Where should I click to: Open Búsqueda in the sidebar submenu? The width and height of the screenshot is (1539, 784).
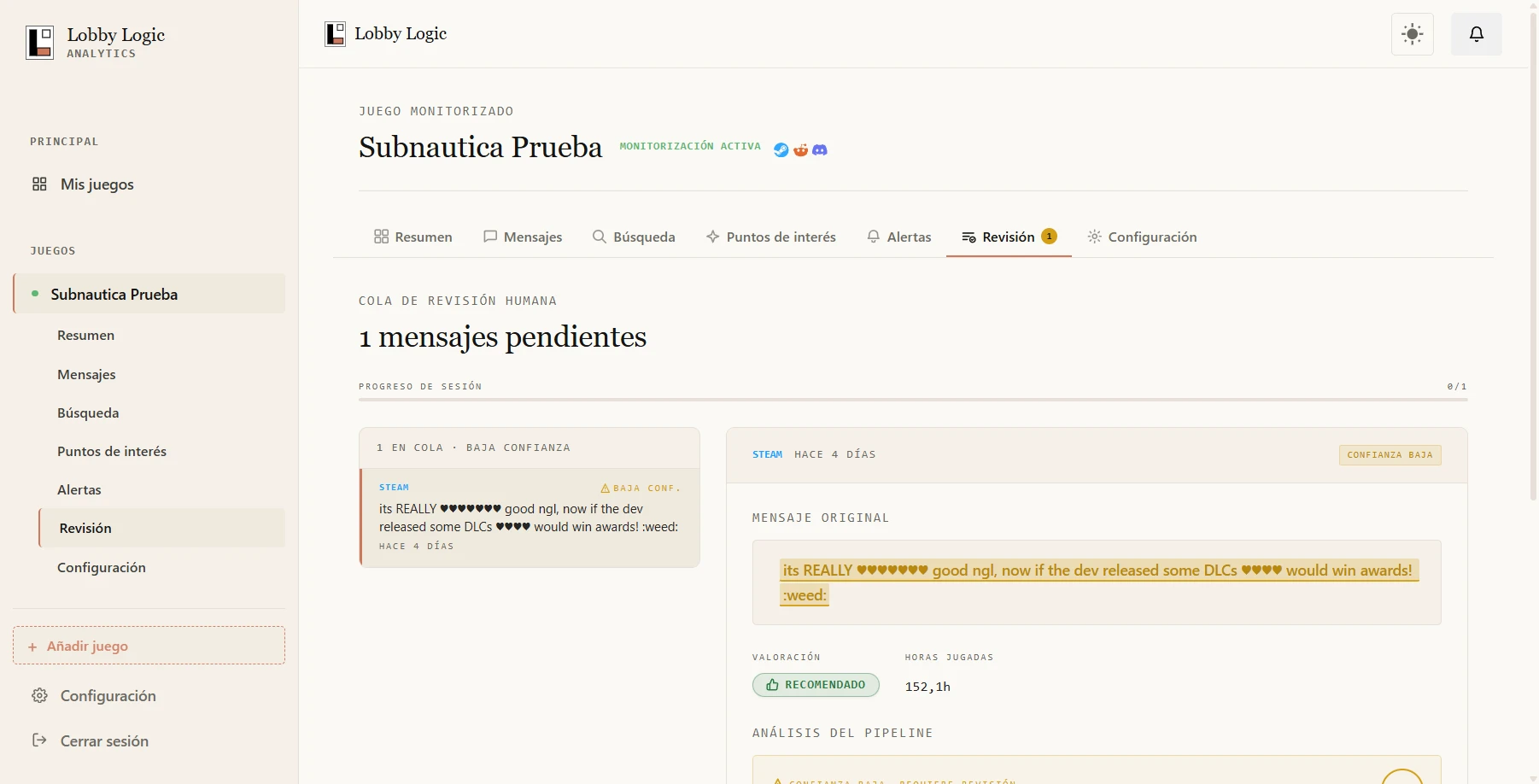tap(162, 412)
